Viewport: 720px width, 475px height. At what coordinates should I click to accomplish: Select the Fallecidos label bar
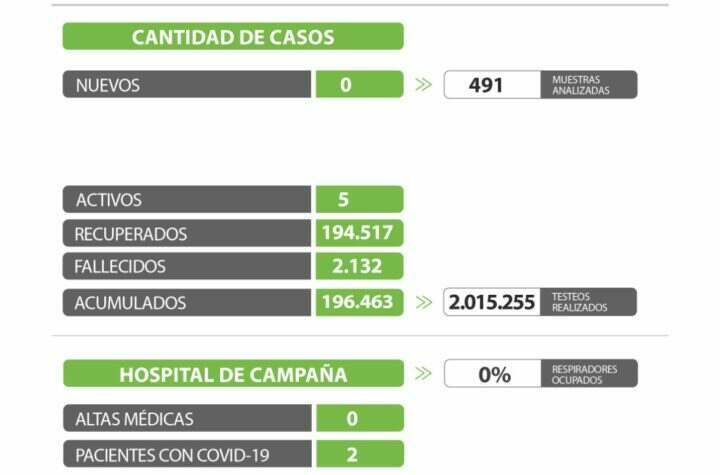(x=187, y=267)
